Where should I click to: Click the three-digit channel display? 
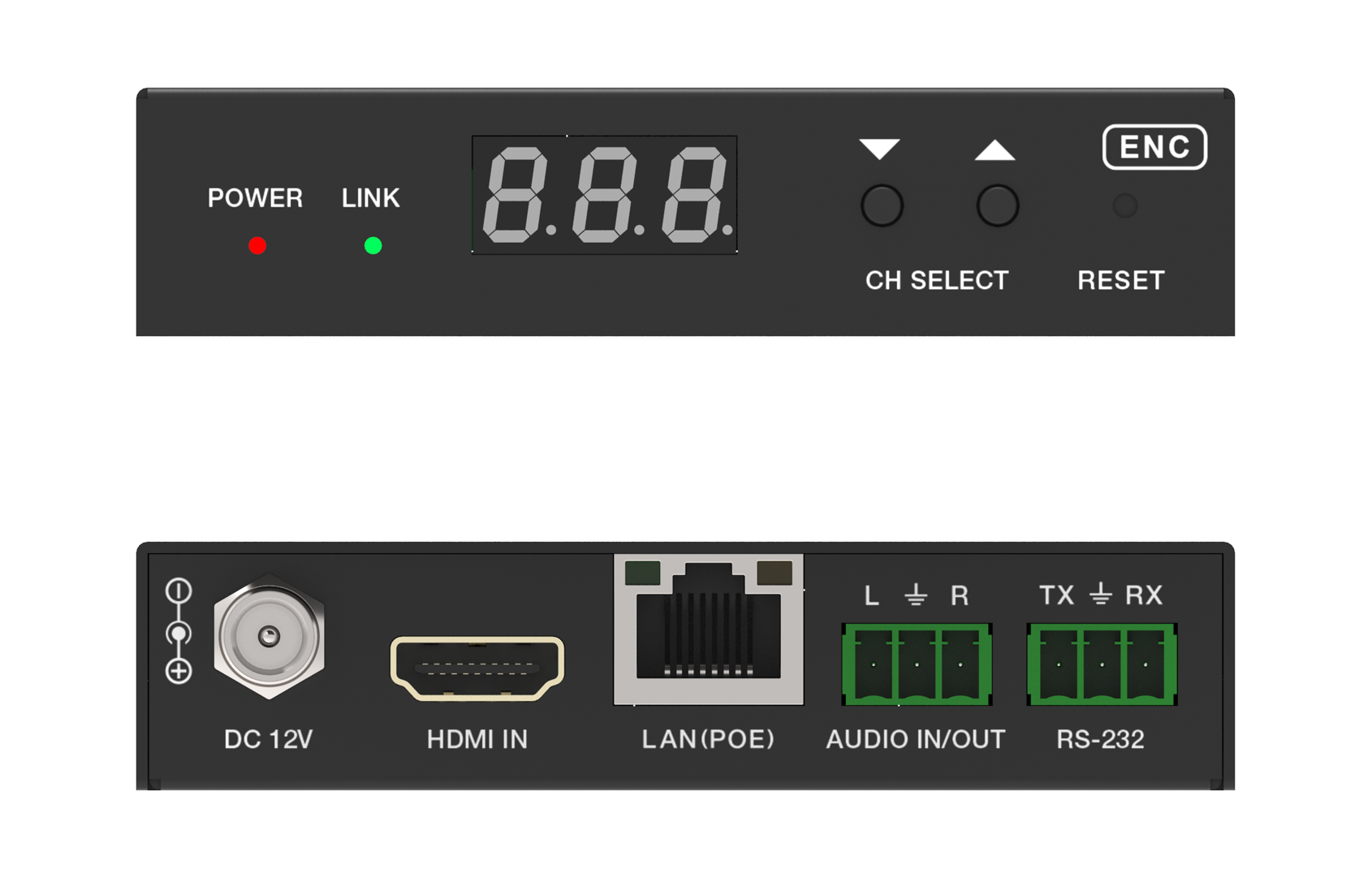tap(605, 195)
